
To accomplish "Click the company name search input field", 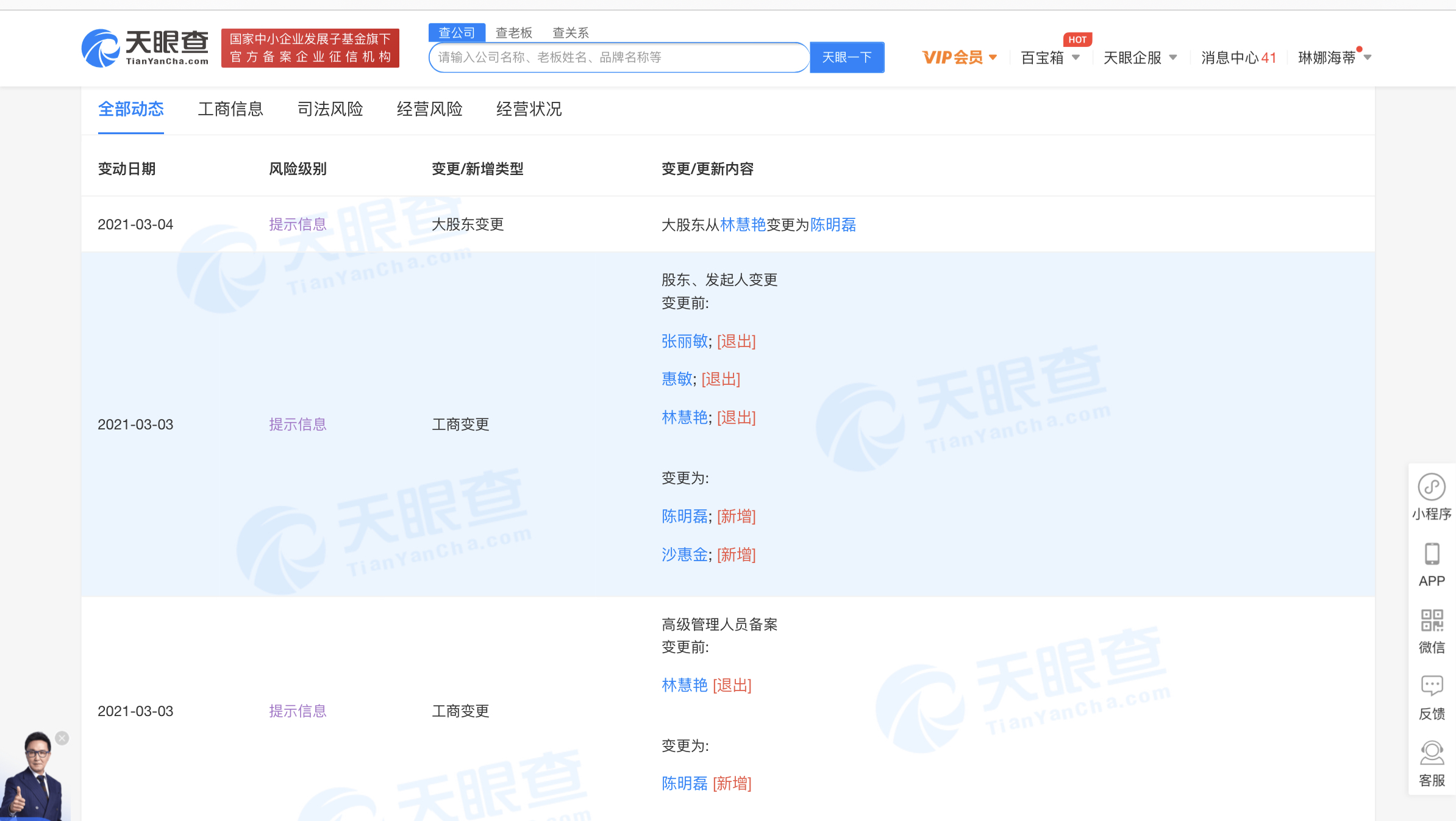I will [619, 57].
